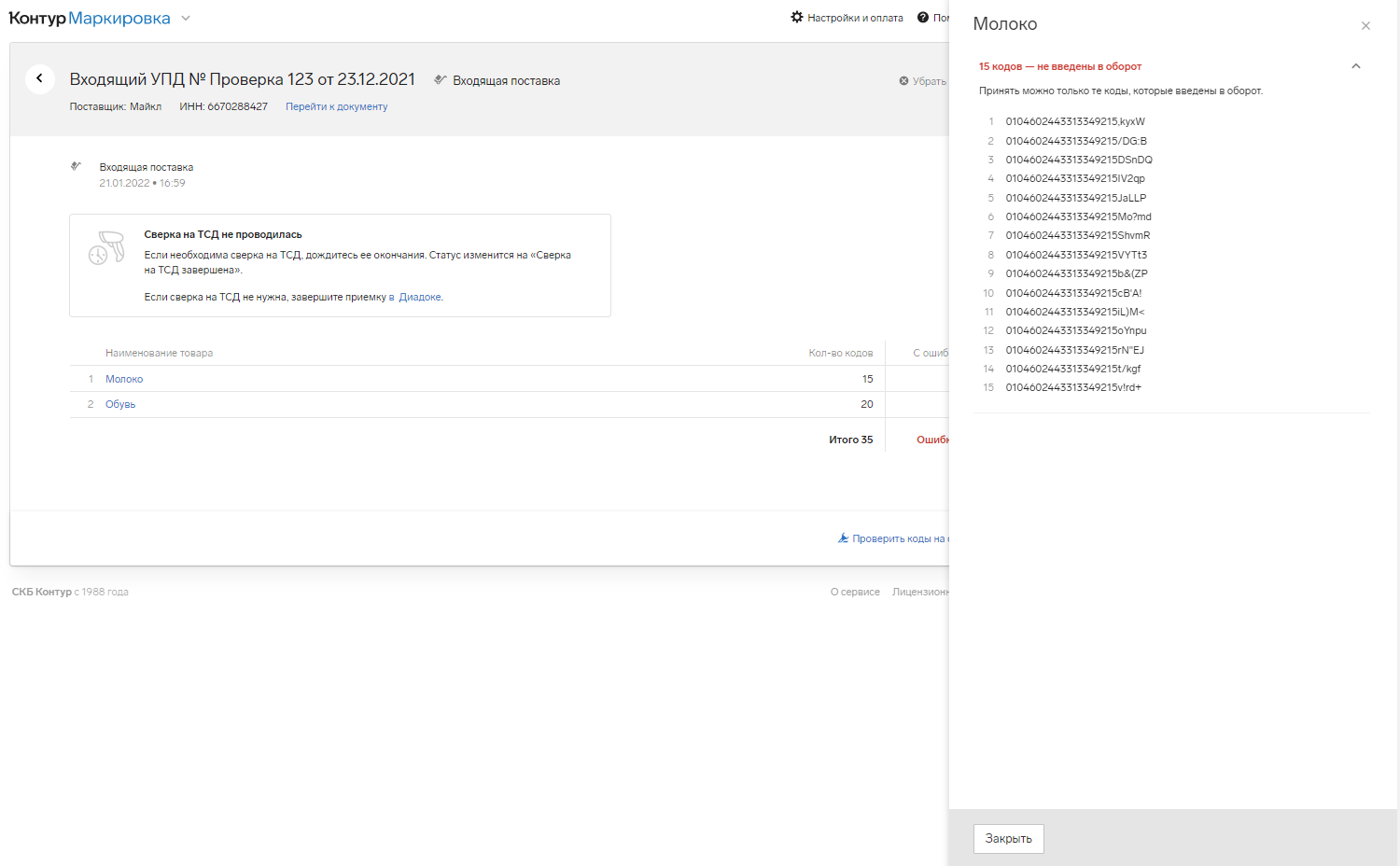Screen dimensions: 1400x866
Task: Click the scanner icon in ТСД notice
Action: tap(106, 248)
